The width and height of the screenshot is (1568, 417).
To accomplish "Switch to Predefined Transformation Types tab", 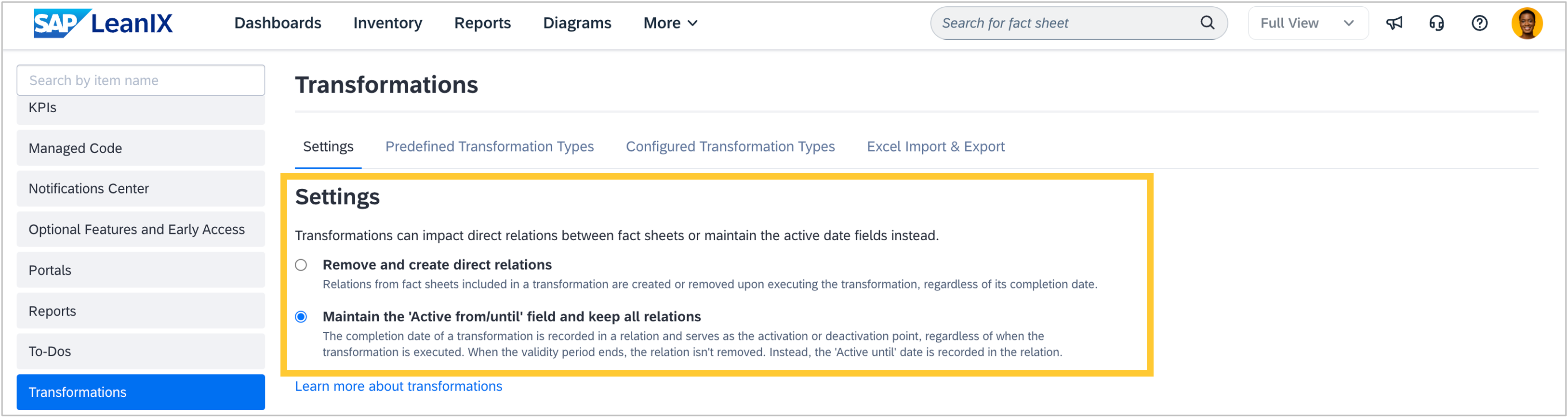I will pyautogui.click(x=490, y=146).
